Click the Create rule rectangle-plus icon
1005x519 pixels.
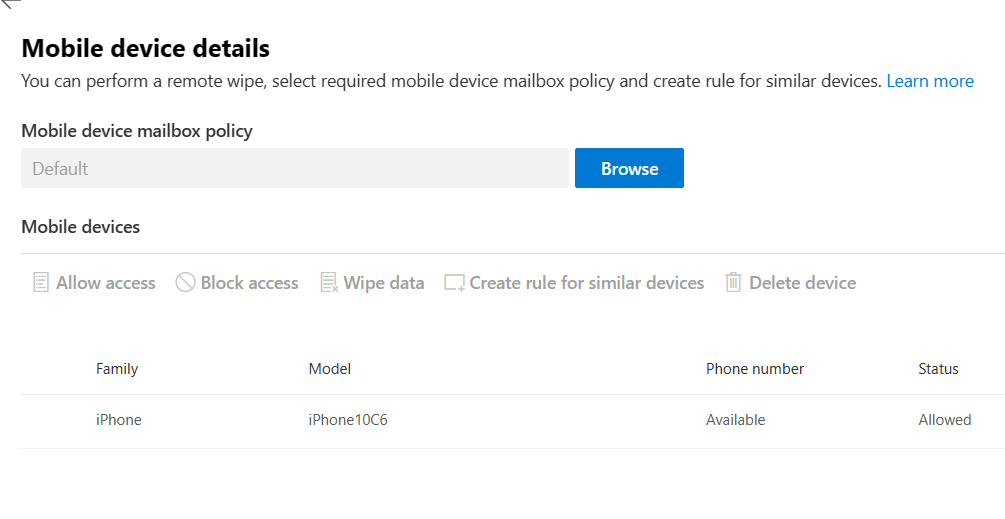(x=455, y=283)
